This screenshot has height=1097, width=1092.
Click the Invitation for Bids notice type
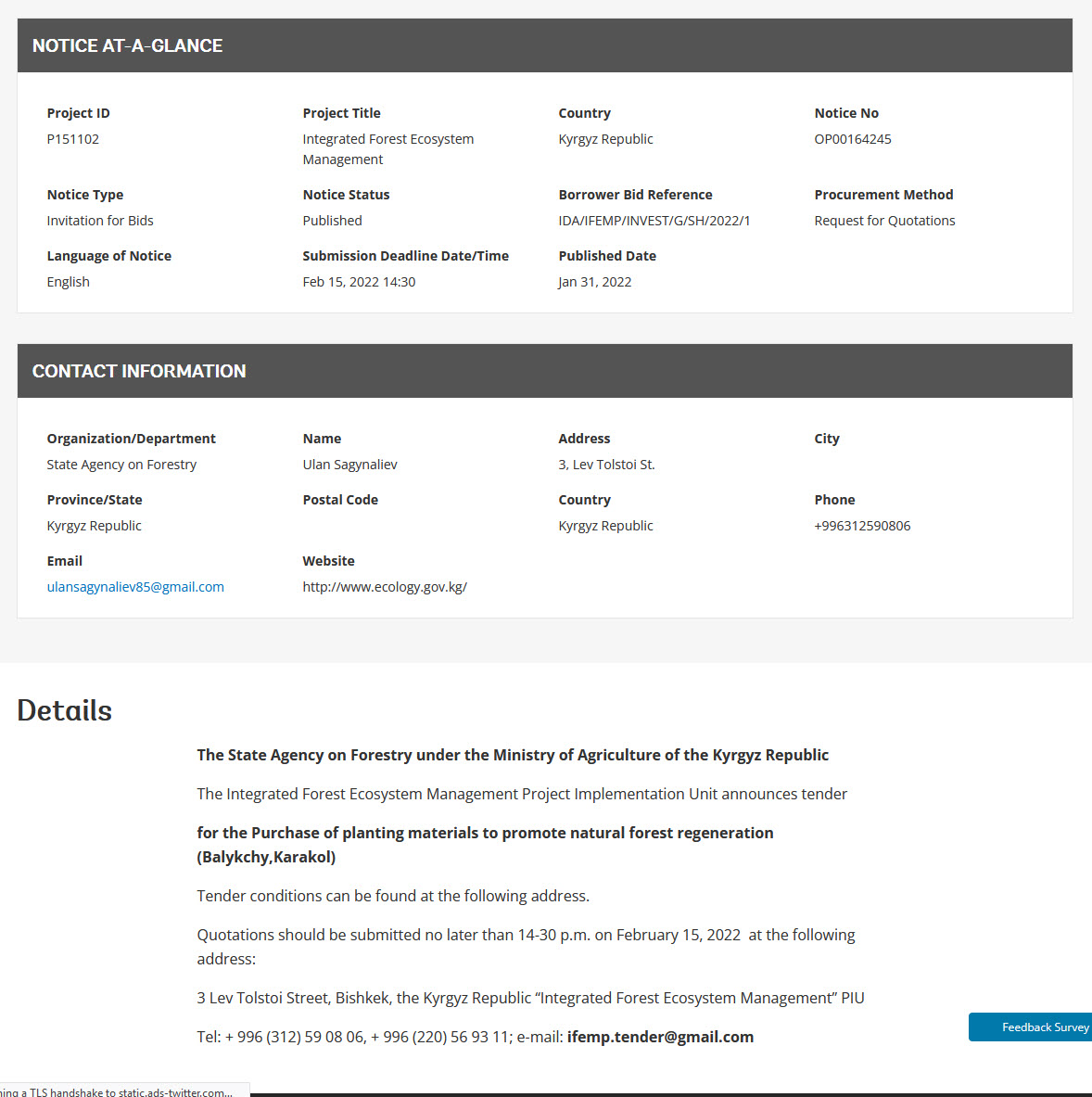coord(100,221)
